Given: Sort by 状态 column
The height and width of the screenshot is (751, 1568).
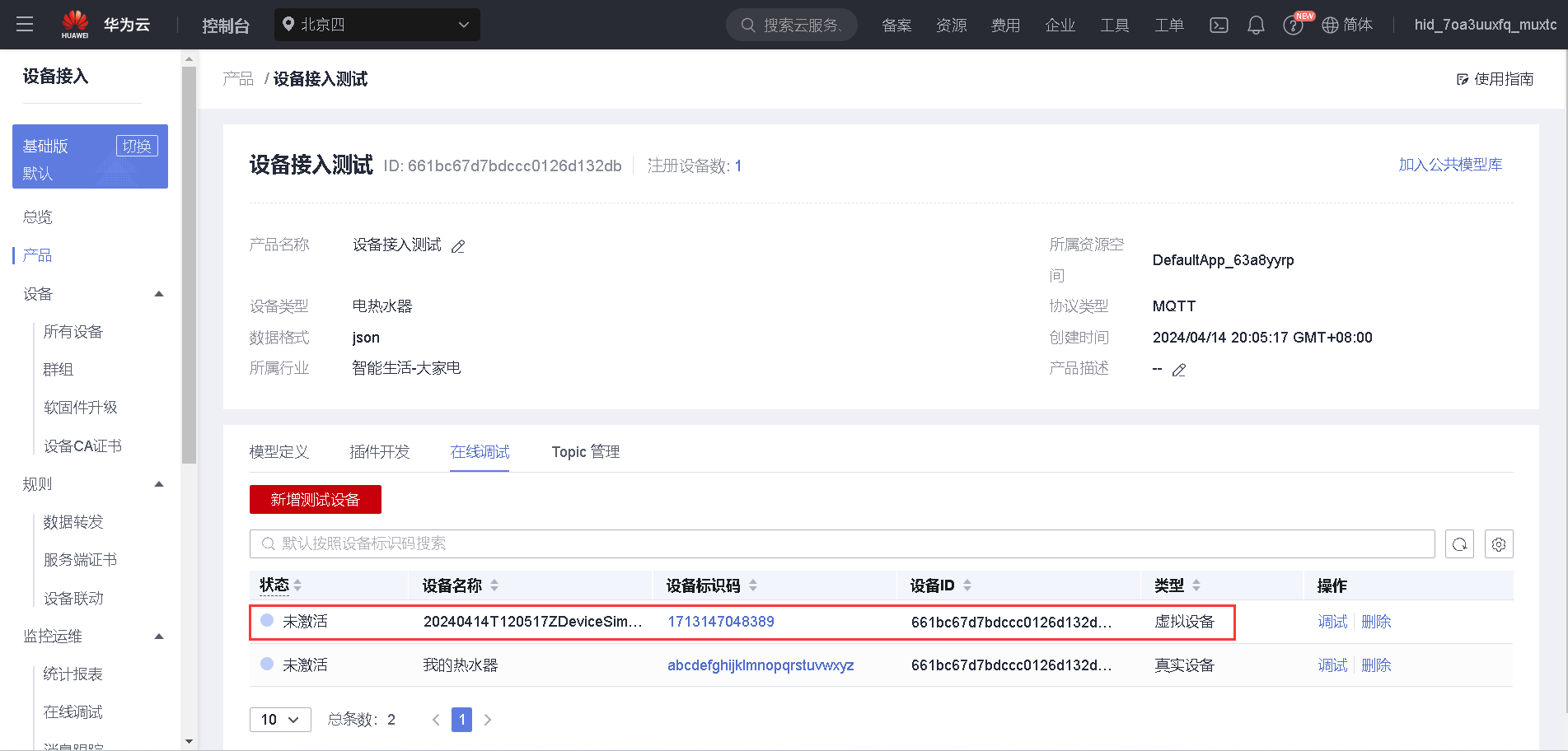Looking at the screenshot, I should [297, 585].
